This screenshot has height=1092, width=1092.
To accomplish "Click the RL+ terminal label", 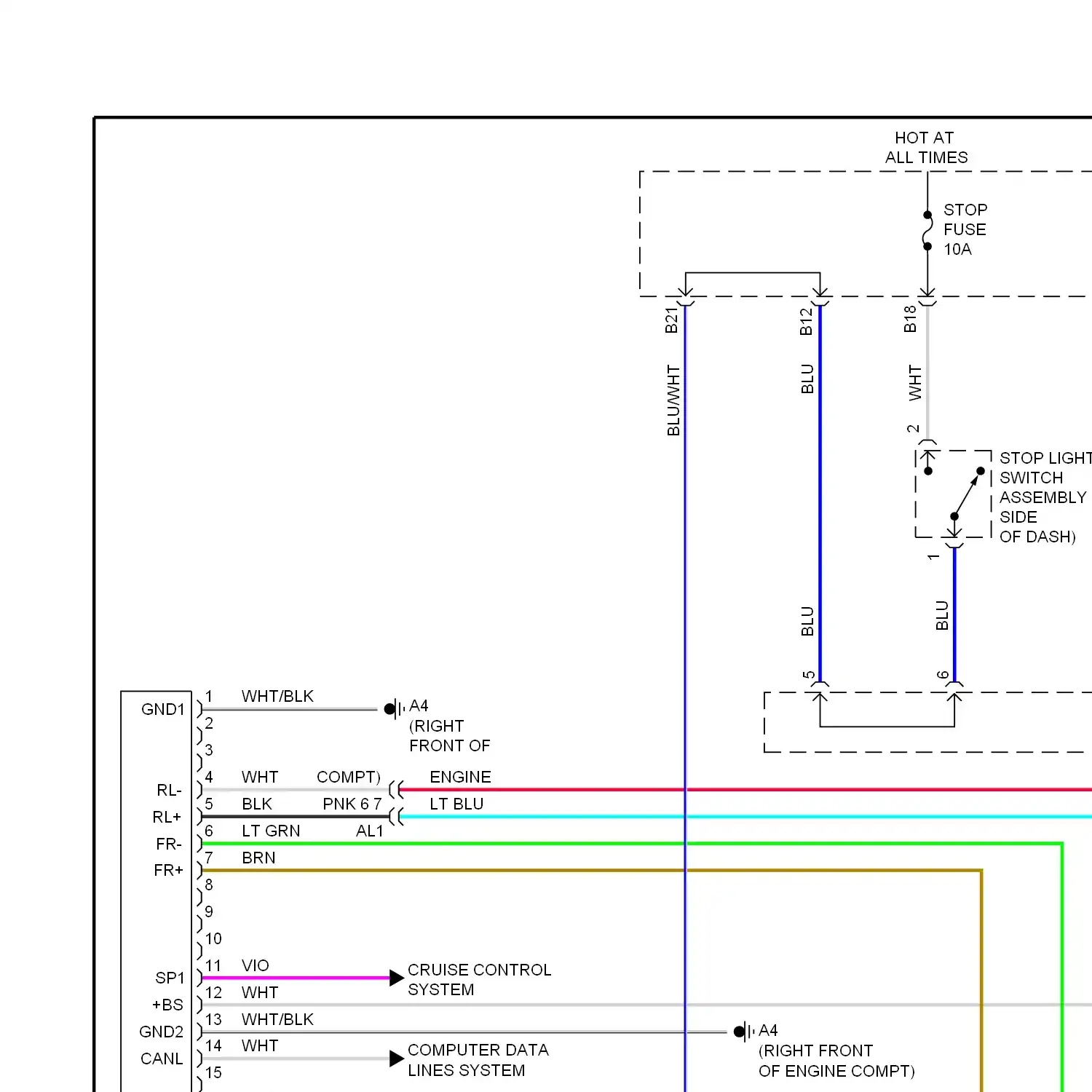I will (167, 817).
